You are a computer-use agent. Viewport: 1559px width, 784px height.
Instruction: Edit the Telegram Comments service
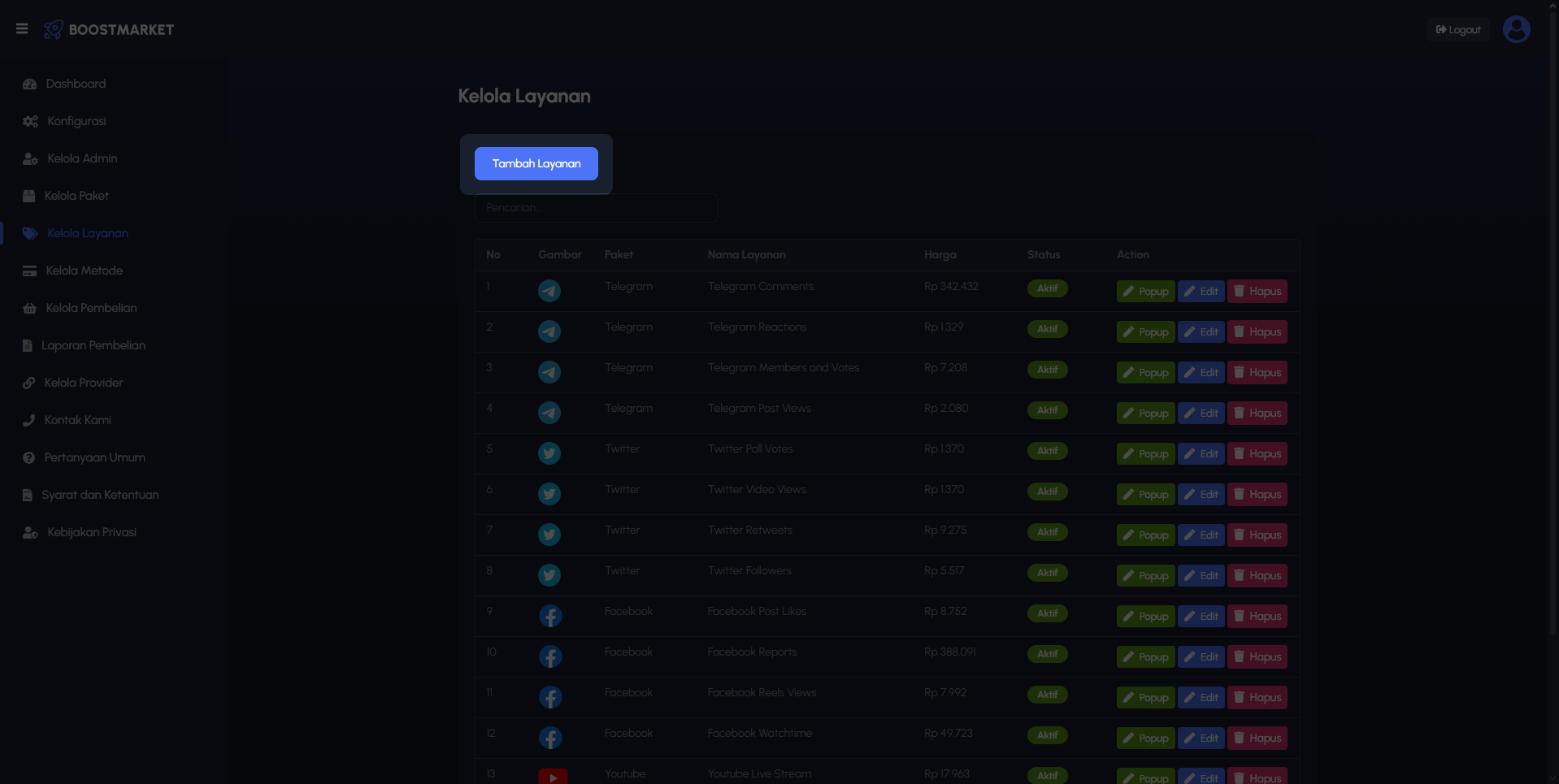(1201, 291)
